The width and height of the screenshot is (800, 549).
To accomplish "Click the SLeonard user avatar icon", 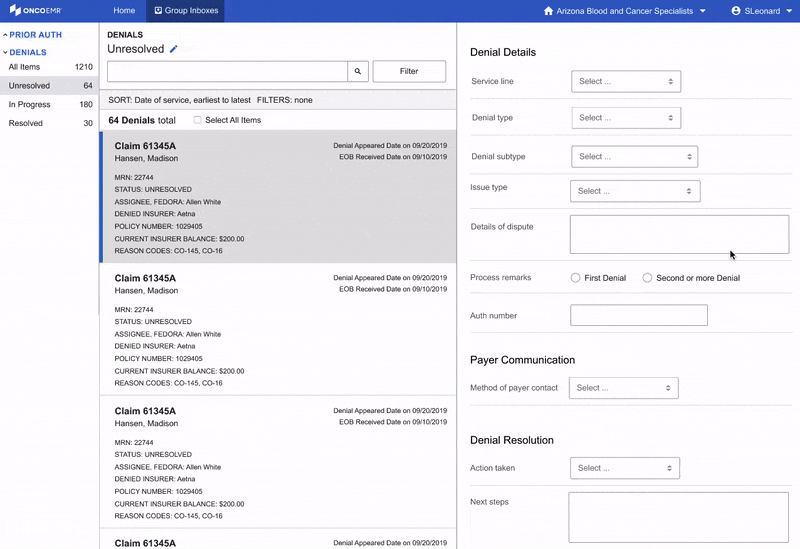I will (x=736, y=11).
